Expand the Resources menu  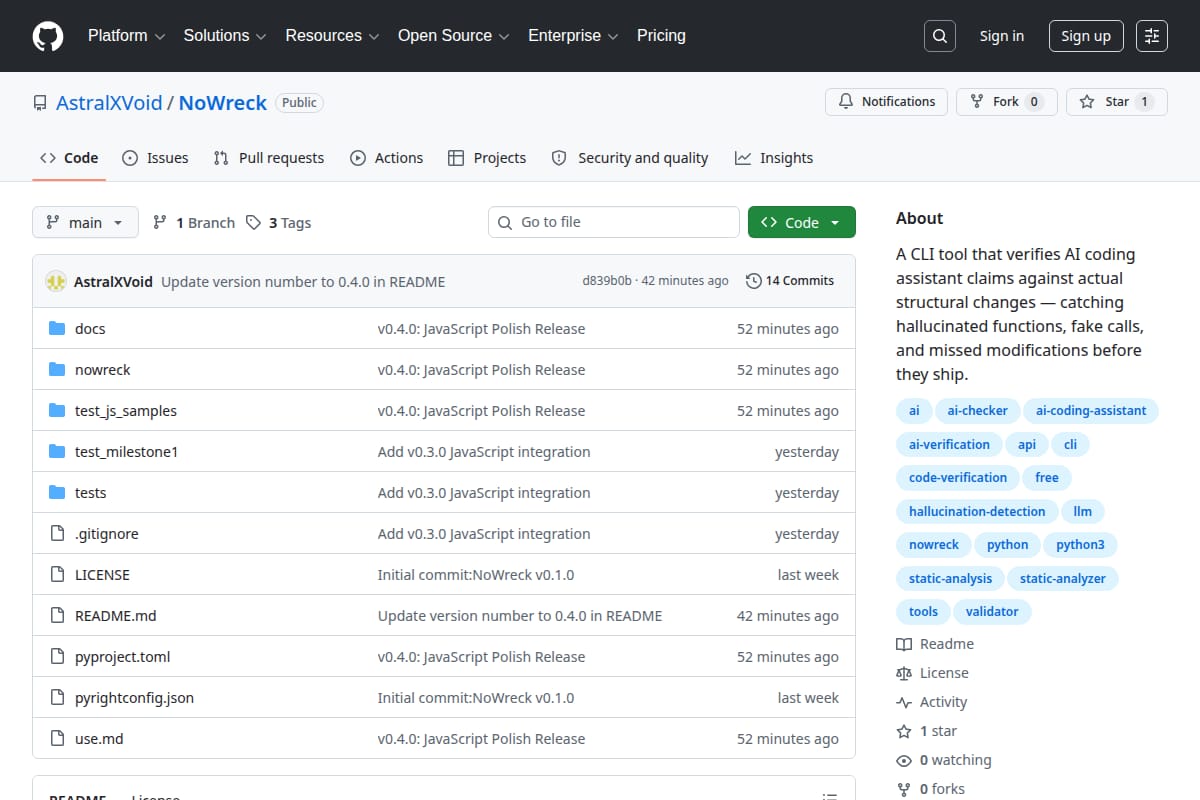coord(332,36)
